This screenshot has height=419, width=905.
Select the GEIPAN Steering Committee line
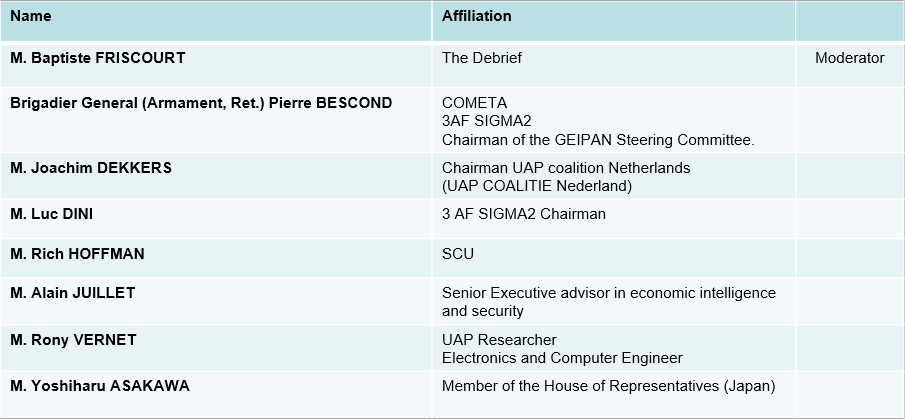598,140
